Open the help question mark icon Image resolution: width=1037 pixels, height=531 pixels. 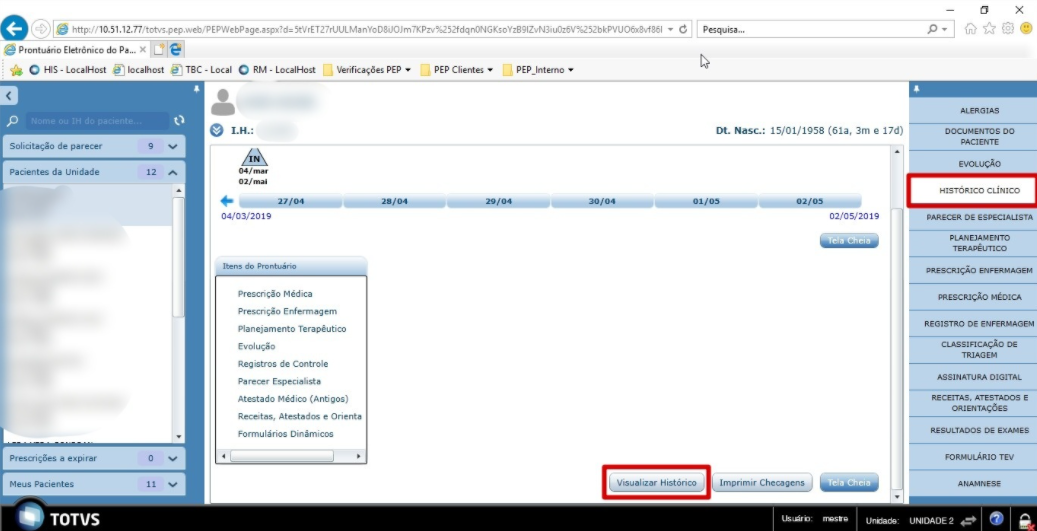click(x=997, y=519)
